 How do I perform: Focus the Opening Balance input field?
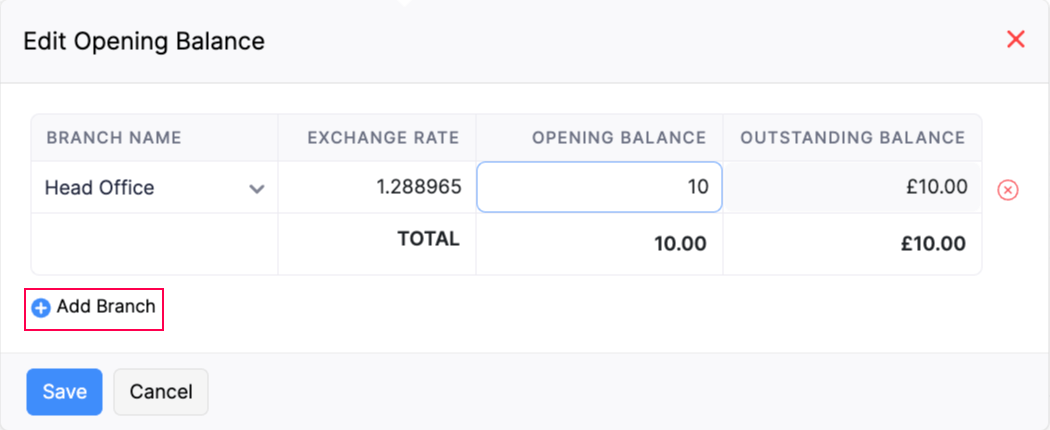point(599,187)
